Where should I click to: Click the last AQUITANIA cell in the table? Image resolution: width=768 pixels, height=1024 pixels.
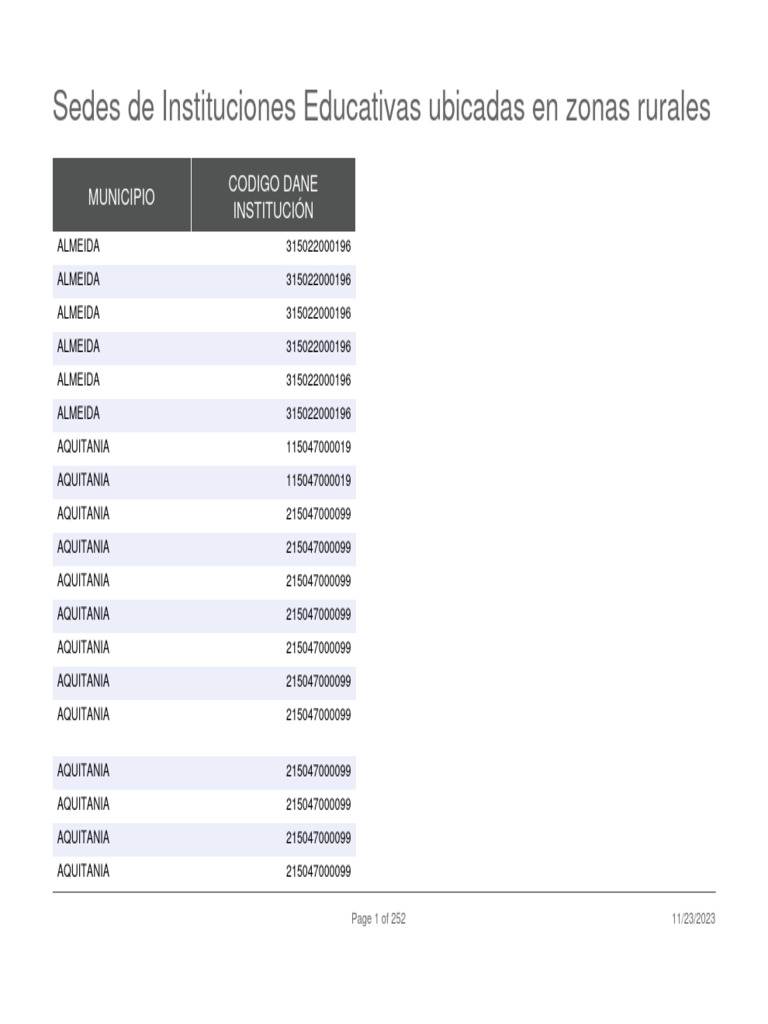[84, 871]
